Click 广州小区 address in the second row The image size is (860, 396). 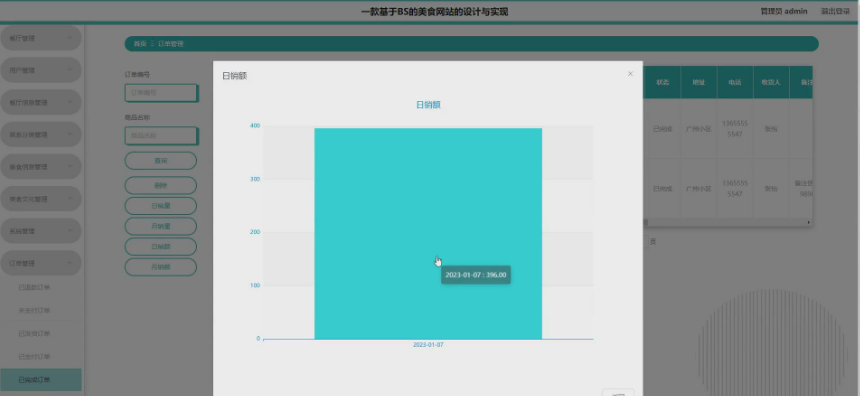point(699,189)
